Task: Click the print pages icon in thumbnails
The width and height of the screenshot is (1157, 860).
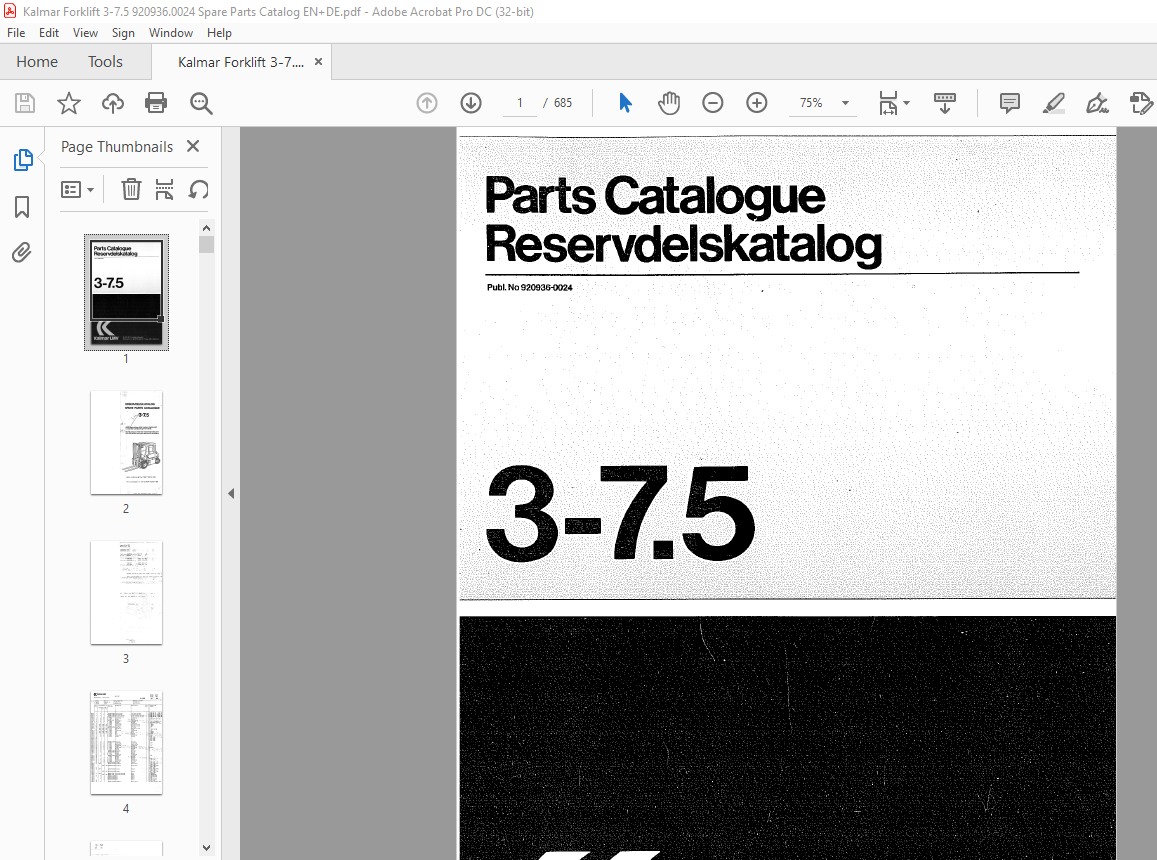Action: pyautogui.click(x=165, y=190)
